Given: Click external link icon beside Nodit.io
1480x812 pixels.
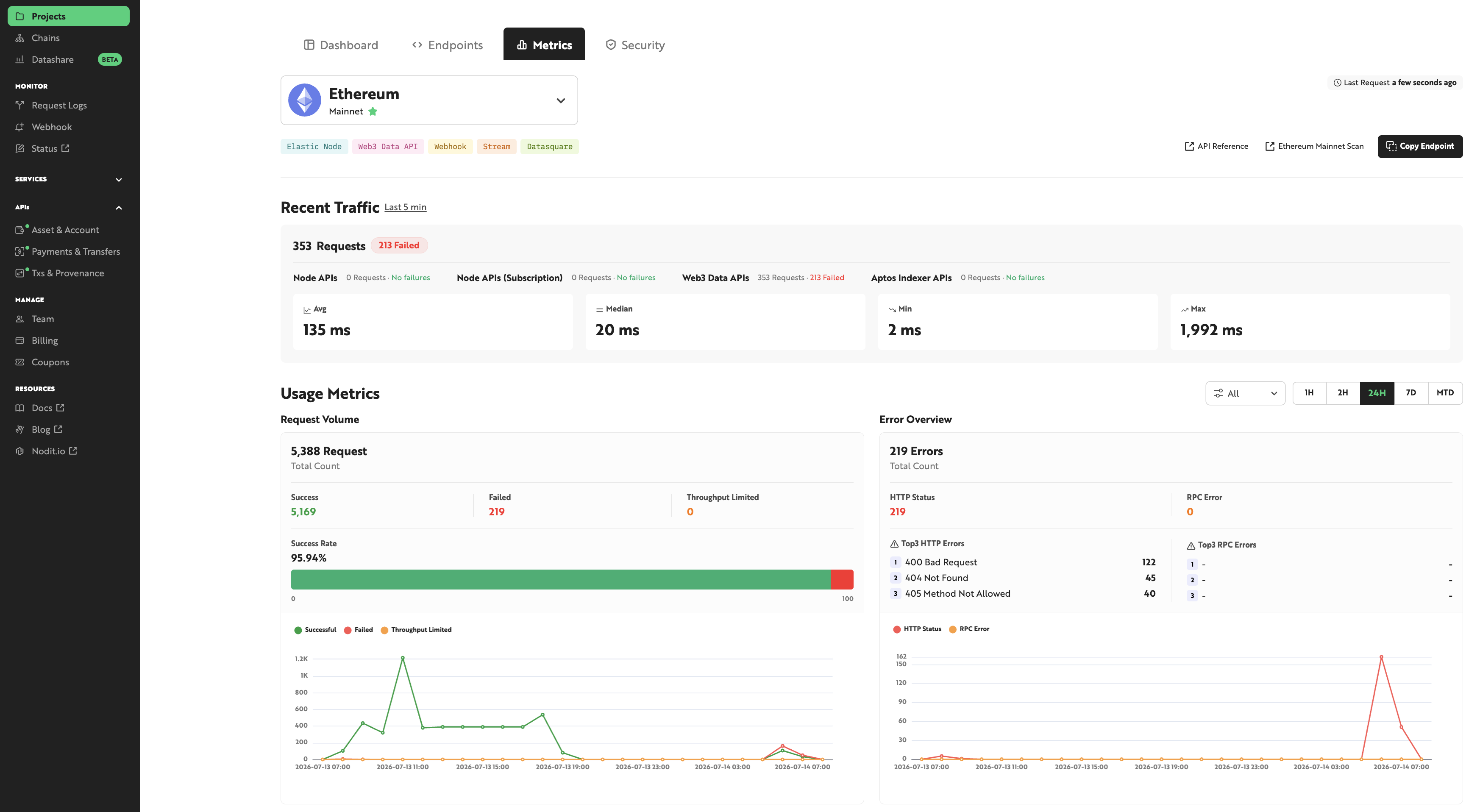Looking at the screenshot, I should 73,451.
